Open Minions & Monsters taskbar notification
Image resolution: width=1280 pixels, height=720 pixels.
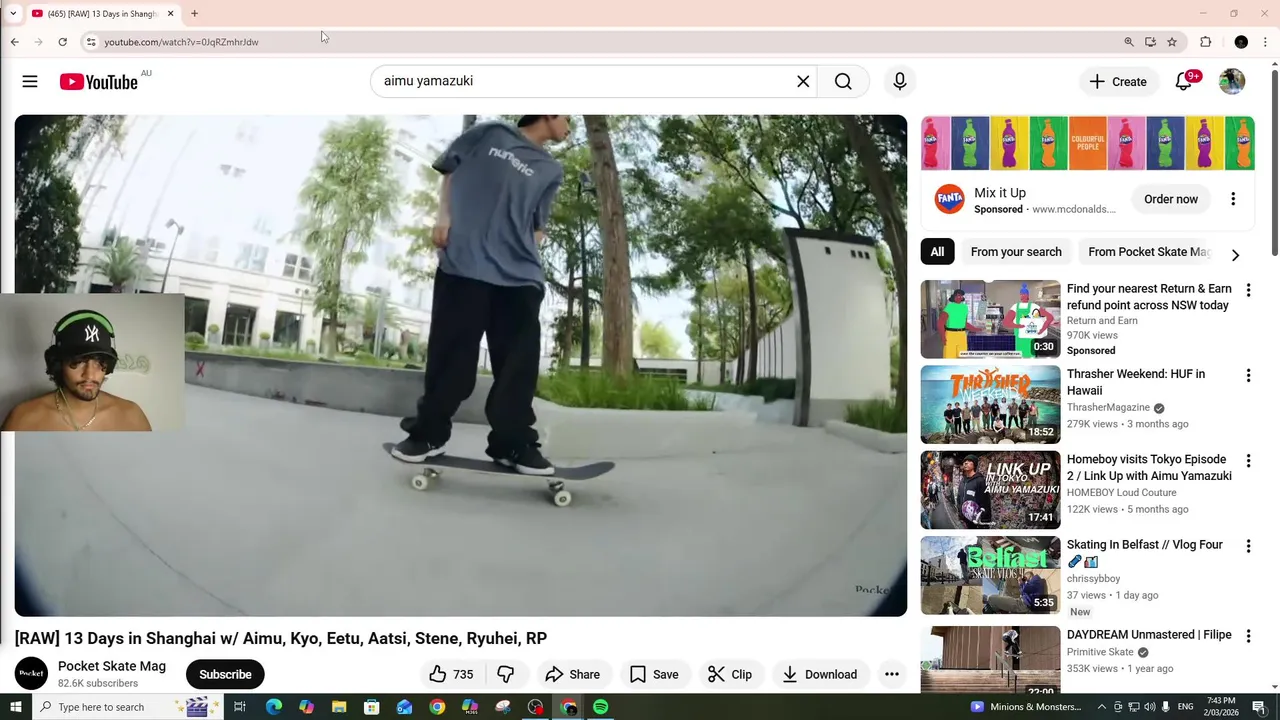click(x=1027, y=707)
